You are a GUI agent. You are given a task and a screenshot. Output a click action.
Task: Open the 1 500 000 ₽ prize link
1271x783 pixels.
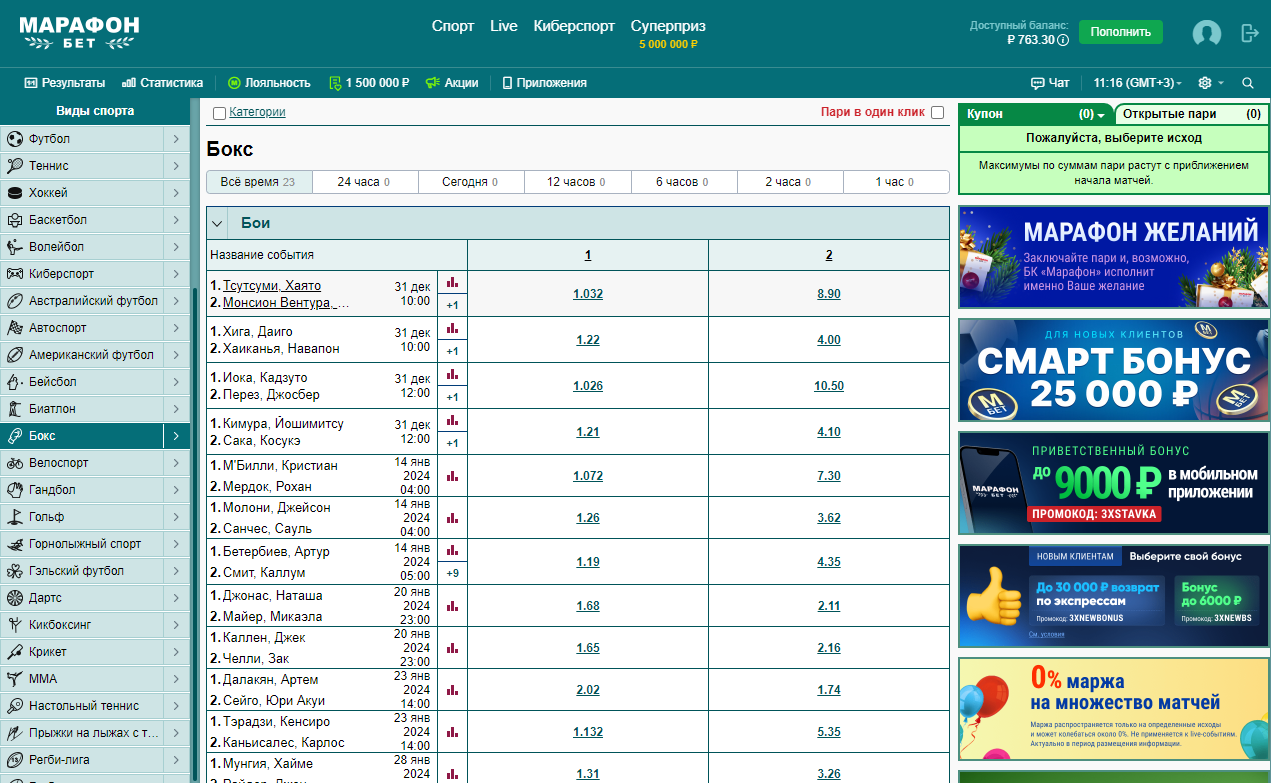(369, 83)
